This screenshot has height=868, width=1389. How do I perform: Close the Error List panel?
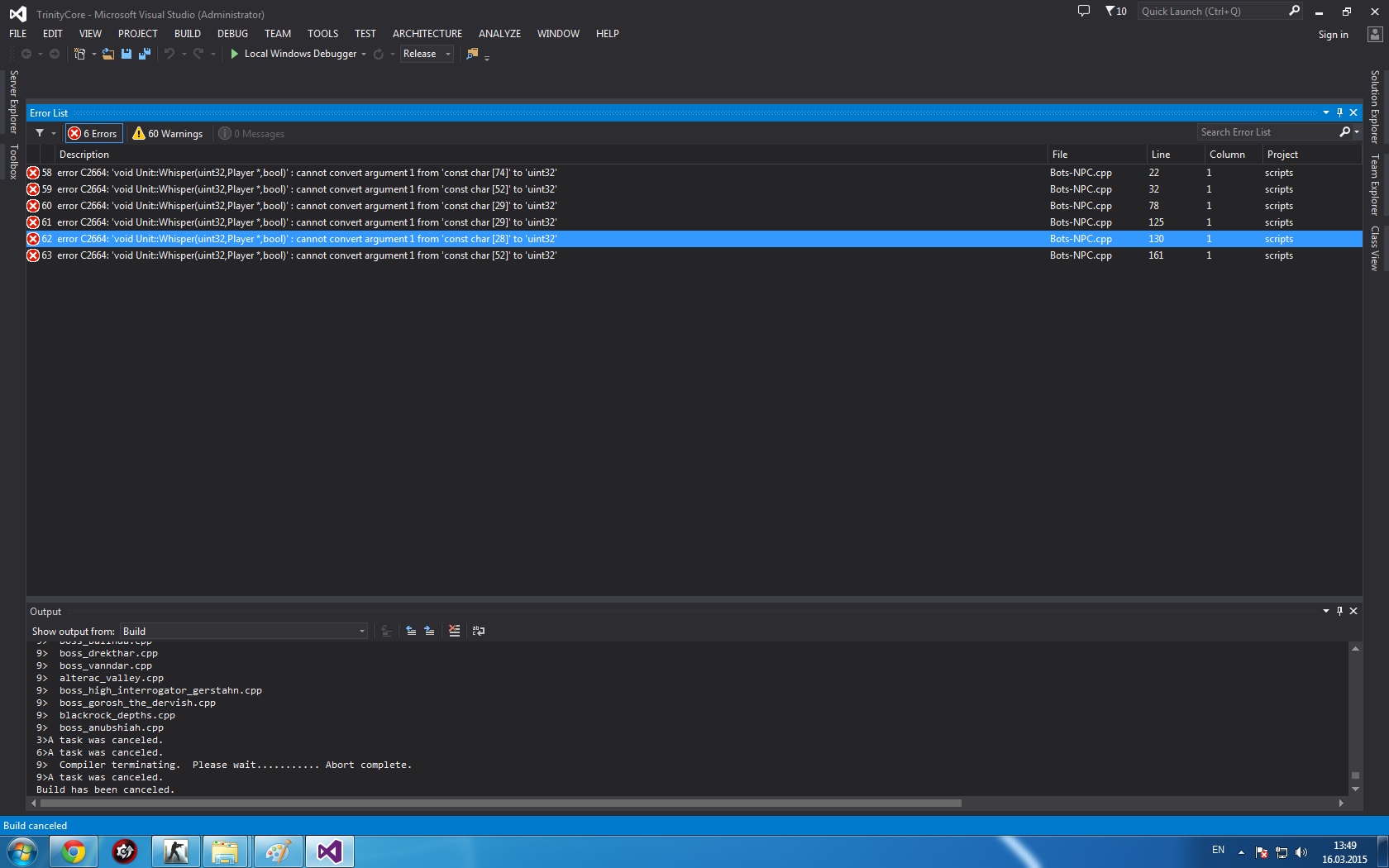(1353, 112)
